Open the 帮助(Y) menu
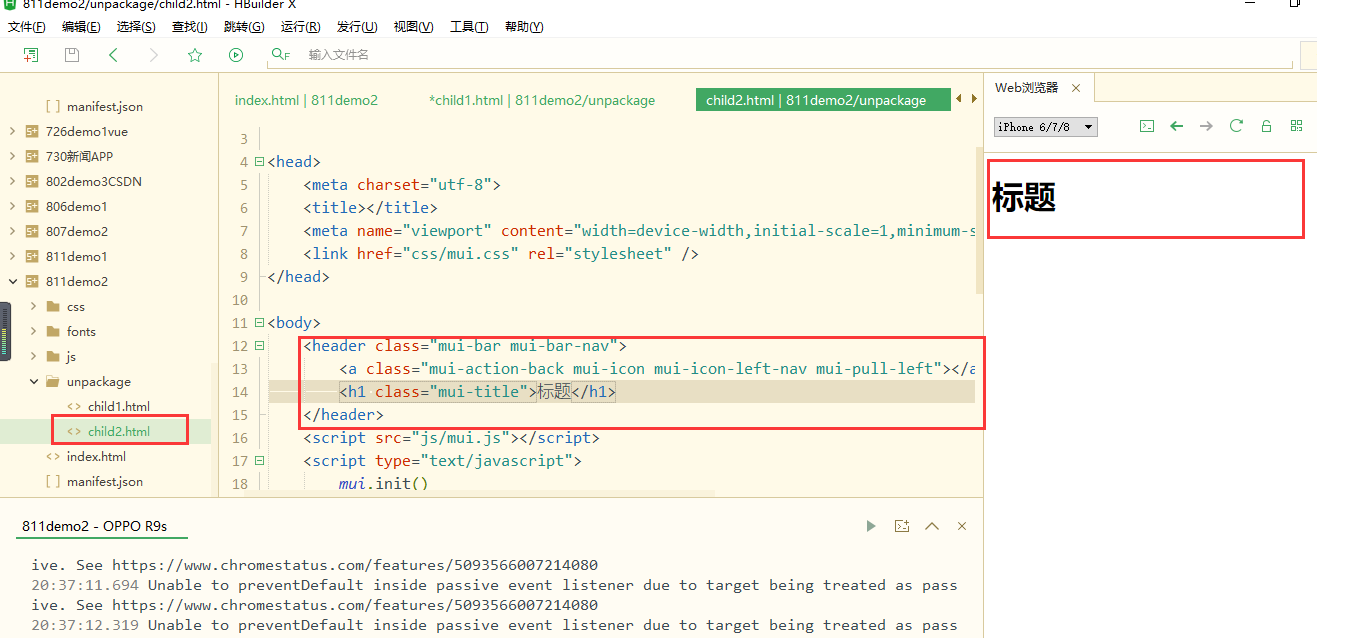1350x638 pixels. 524,27
